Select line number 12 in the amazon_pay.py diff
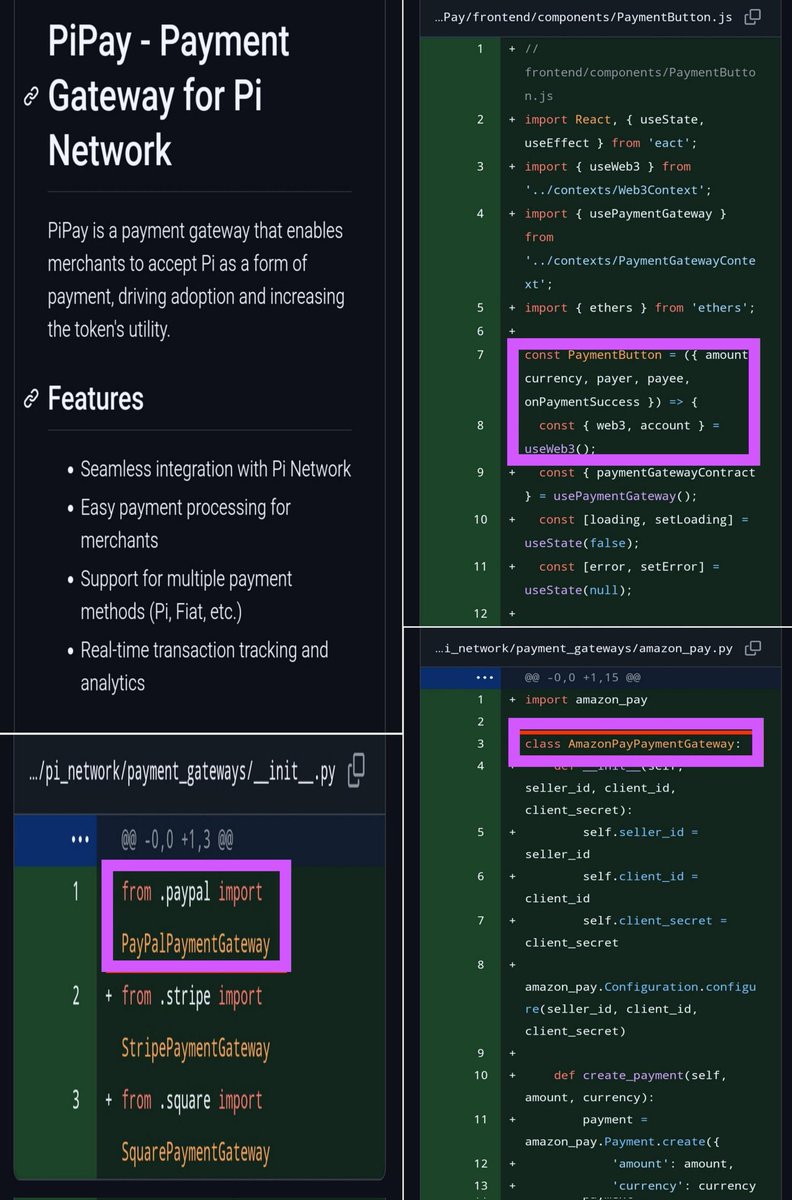792x1200 pixels. pyautogui.click(x=480, y=1163)
